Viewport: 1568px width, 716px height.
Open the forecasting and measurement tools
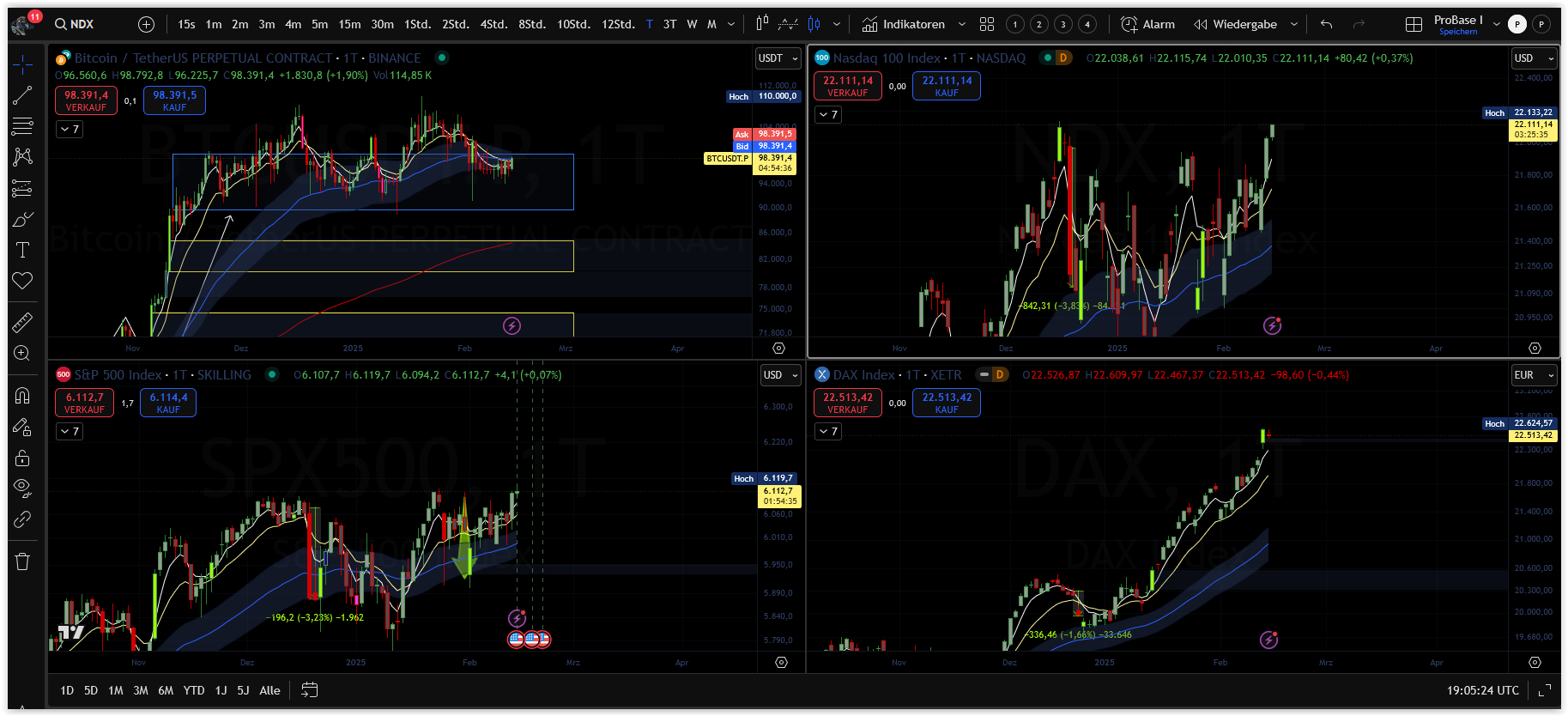click(23, 188)
